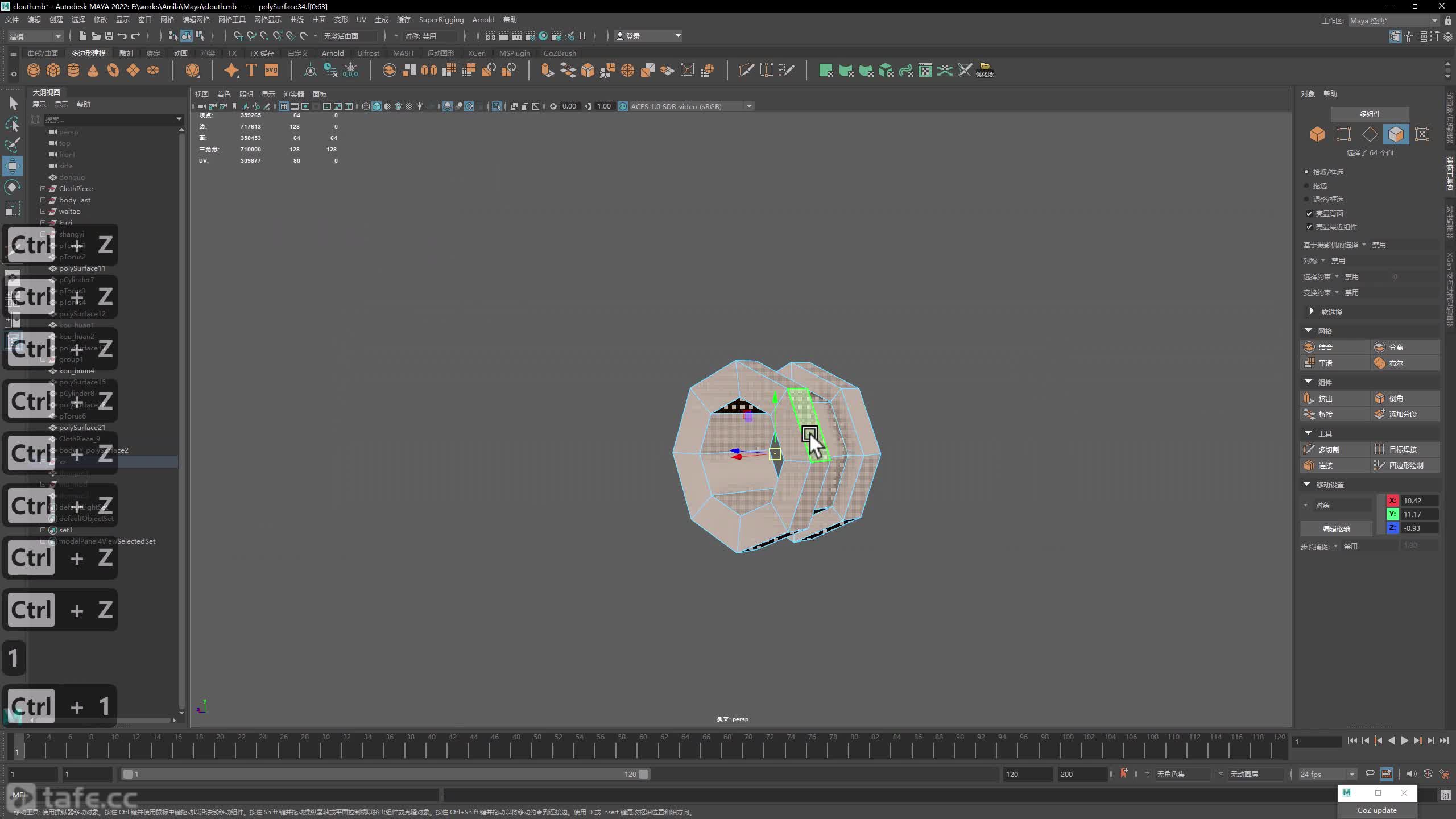Click the 平滑 smooth button
The height and width of the screenshot is (819, 1456).
[1335, 363]
